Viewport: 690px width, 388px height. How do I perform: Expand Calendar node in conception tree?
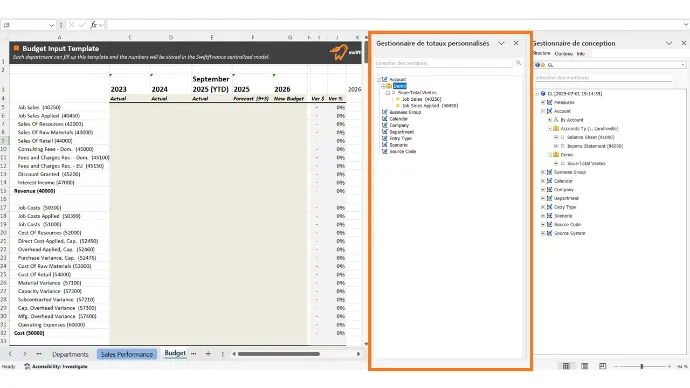(x=543, y=181)
